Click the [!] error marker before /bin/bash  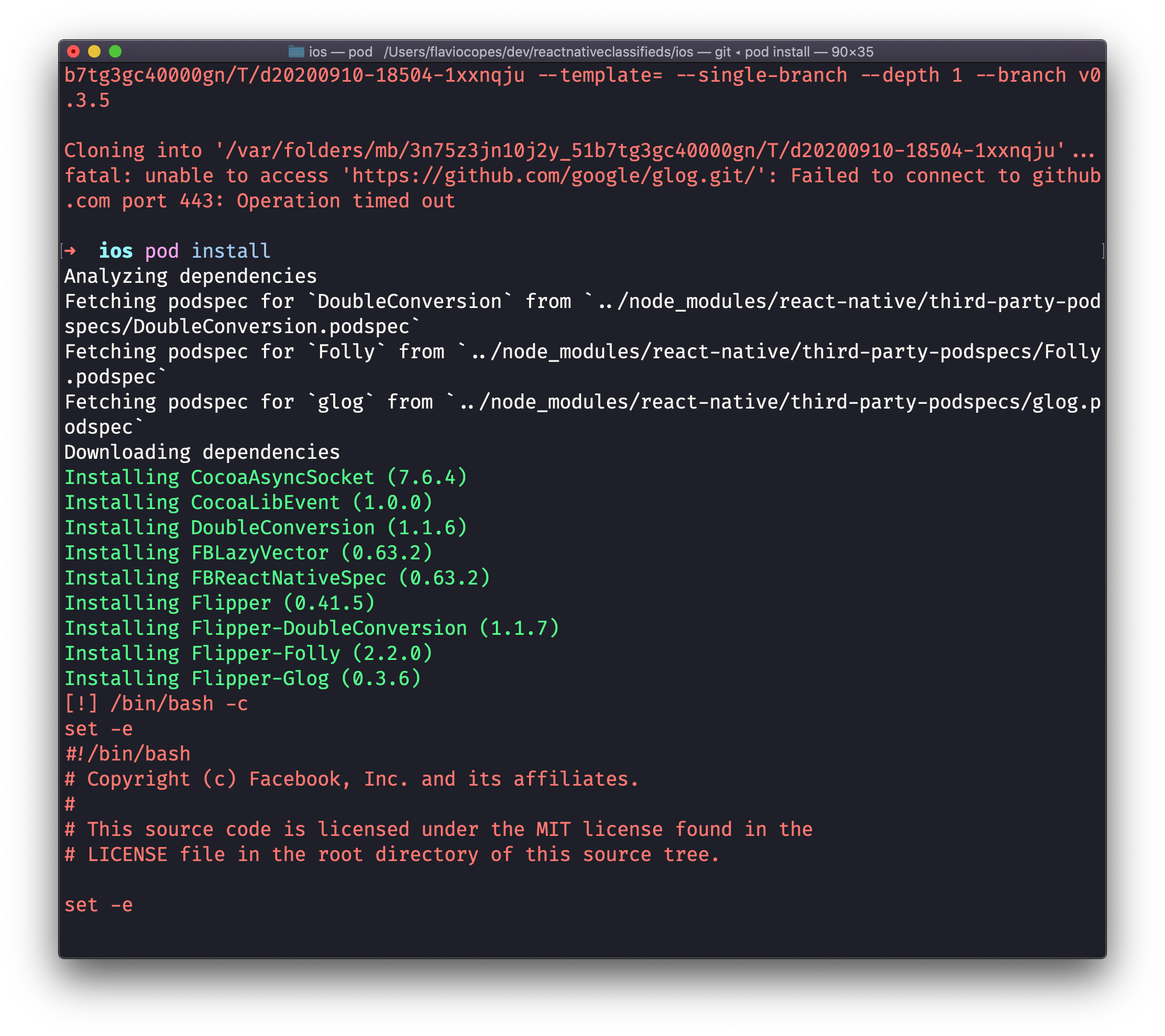81,704
